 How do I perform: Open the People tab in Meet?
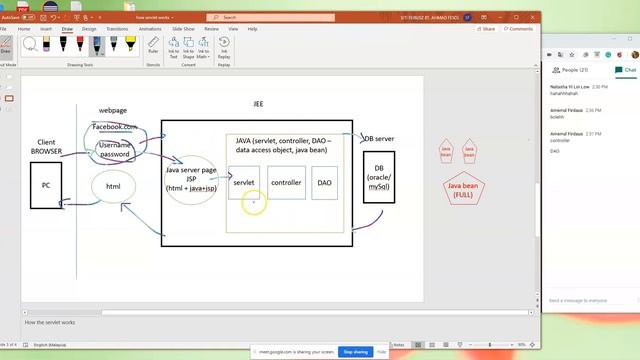[570, 70]
